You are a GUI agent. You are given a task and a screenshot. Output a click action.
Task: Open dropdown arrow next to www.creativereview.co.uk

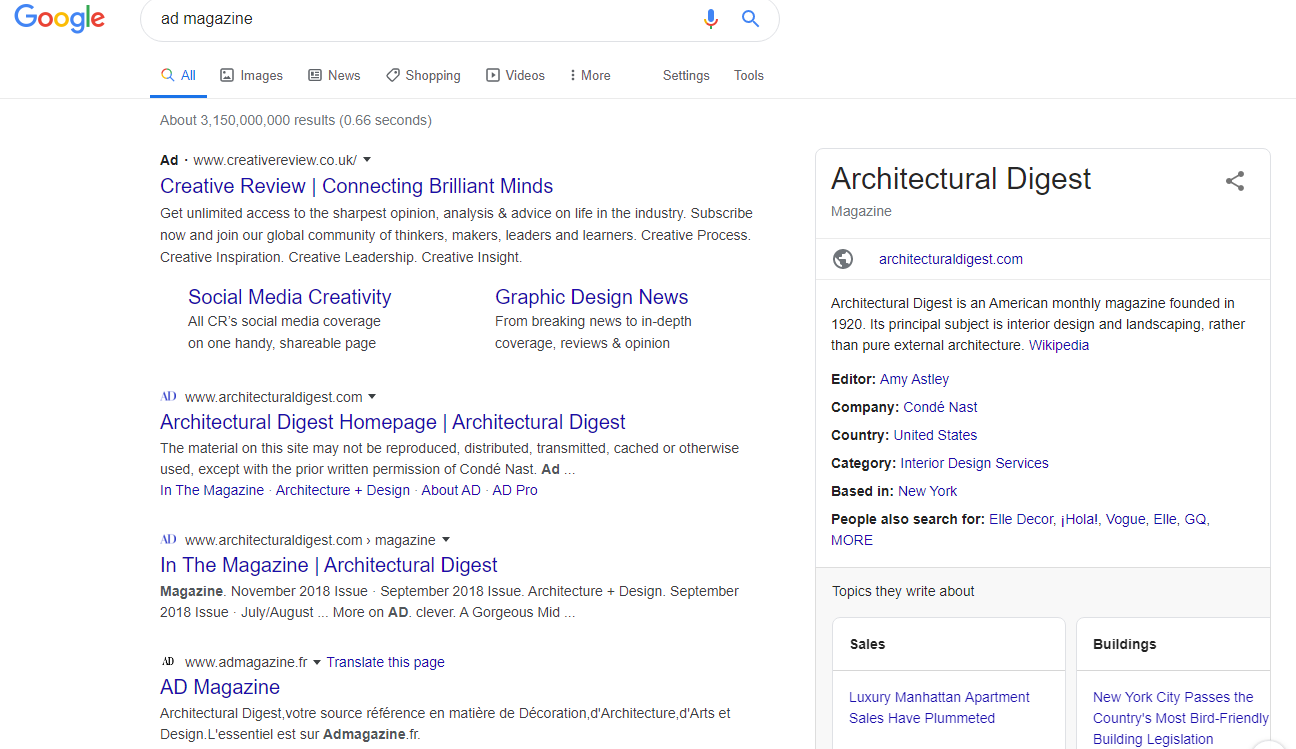[x=367, y=160]
